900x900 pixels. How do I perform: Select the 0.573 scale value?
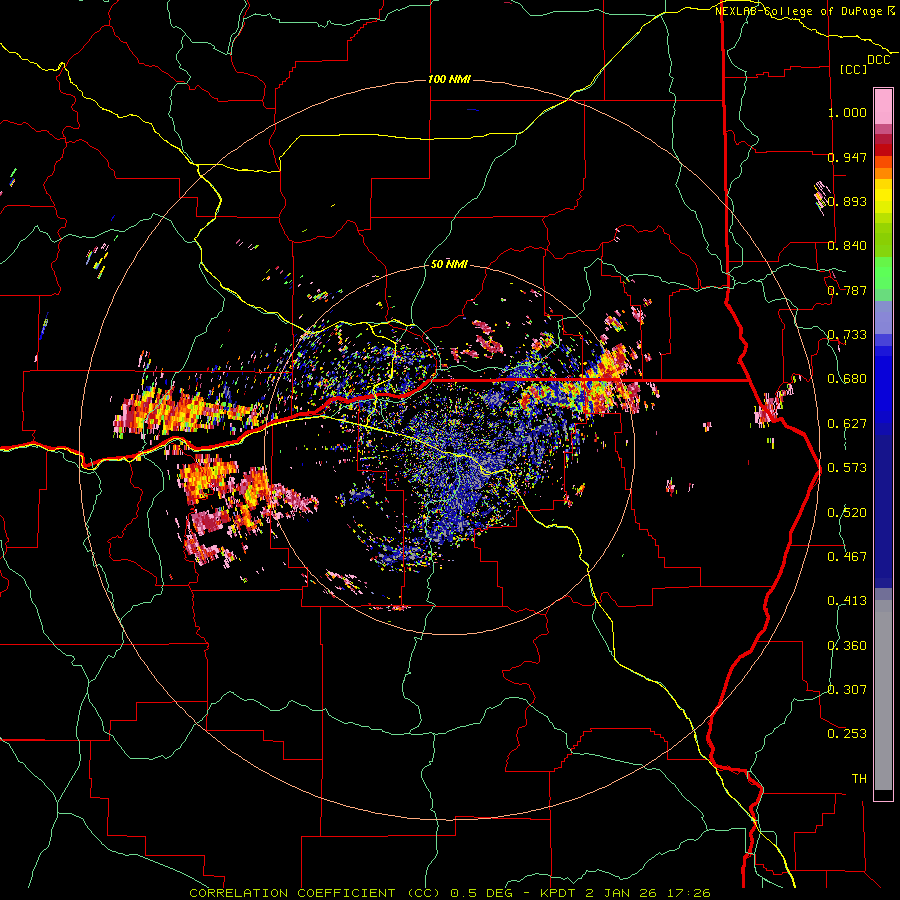[847, 468]
